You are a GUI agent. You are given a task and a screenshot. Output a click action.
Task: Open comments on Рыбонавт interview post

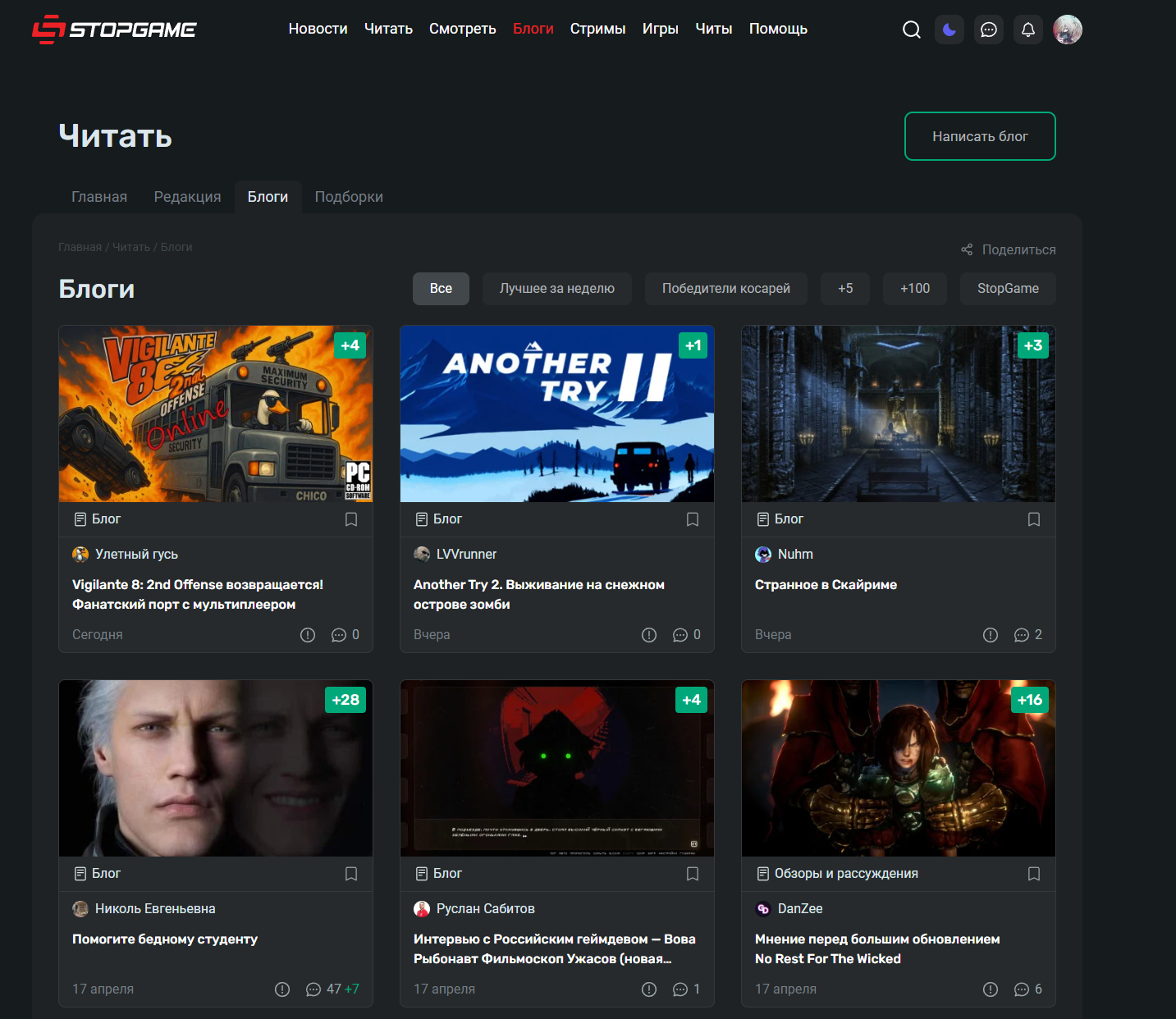click(687, 989)
